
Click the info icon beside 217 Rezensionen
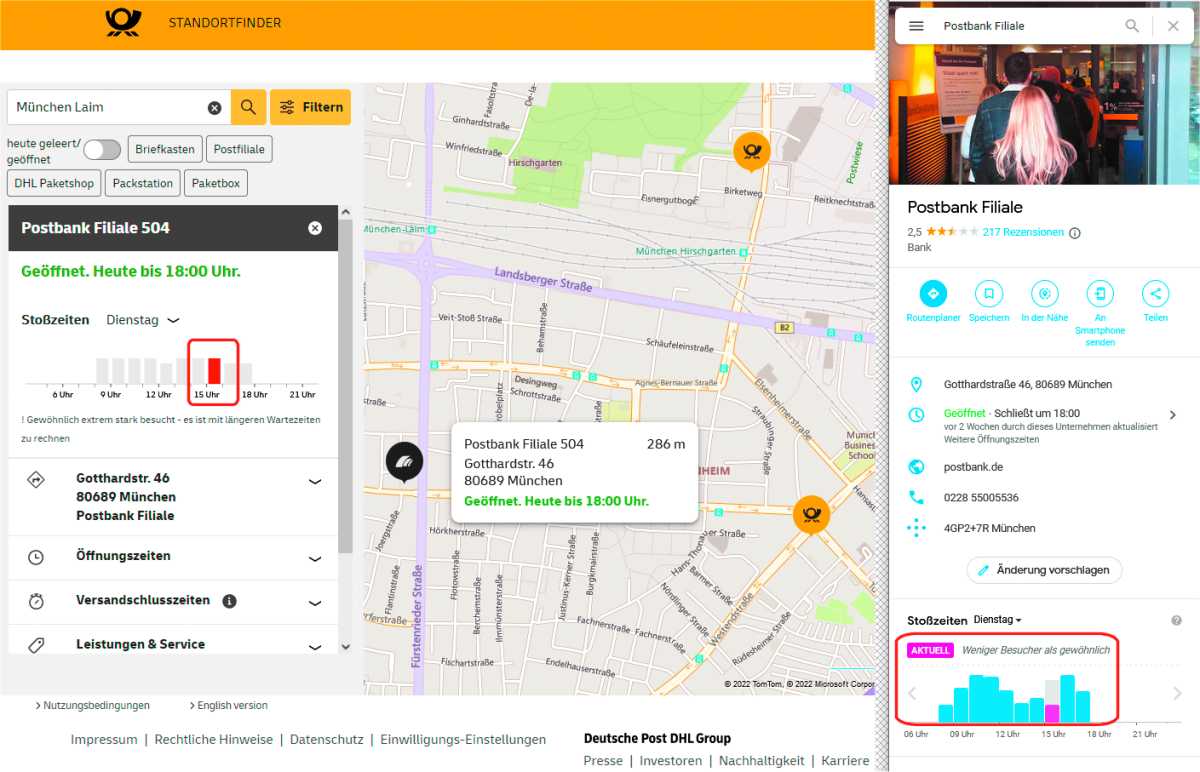coord(1075,233)
